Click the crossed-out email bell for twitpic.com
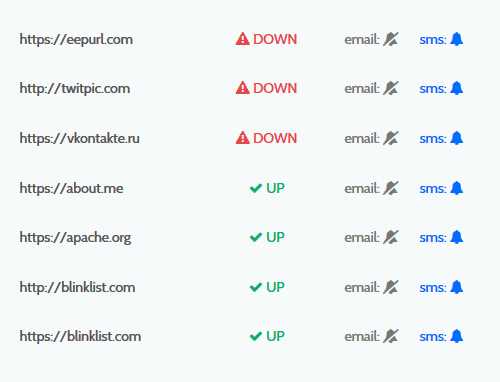500x382 pixels. click(x=390, y=88)
